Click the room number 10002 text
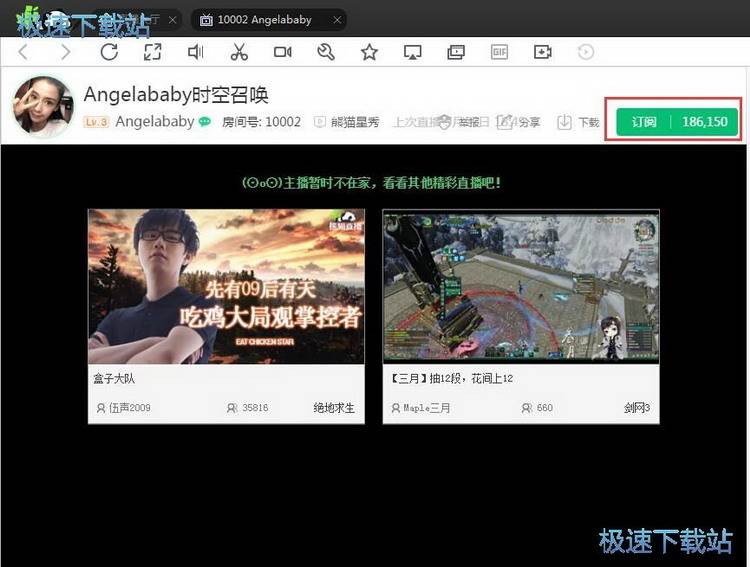Screen dimensions: 750x567 pyautogui.click(x=261, y=122)
